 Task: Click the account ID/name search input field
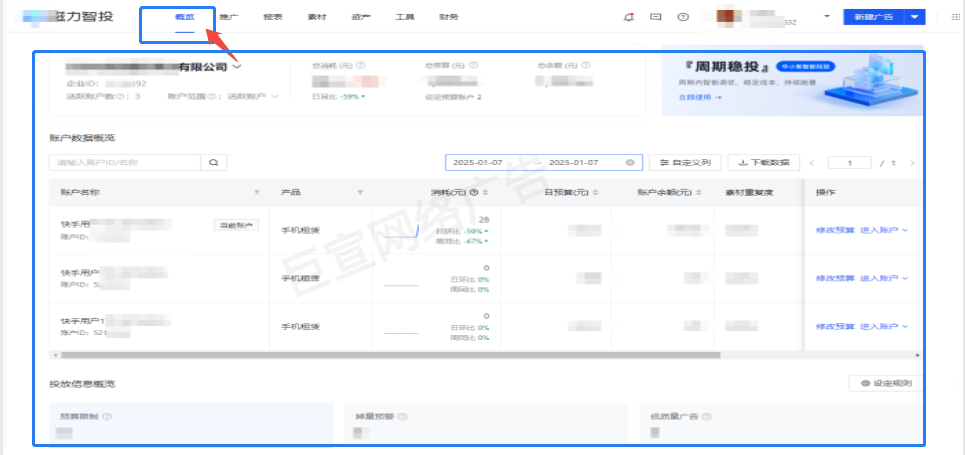pyautogui.click(x=125, y=163)
